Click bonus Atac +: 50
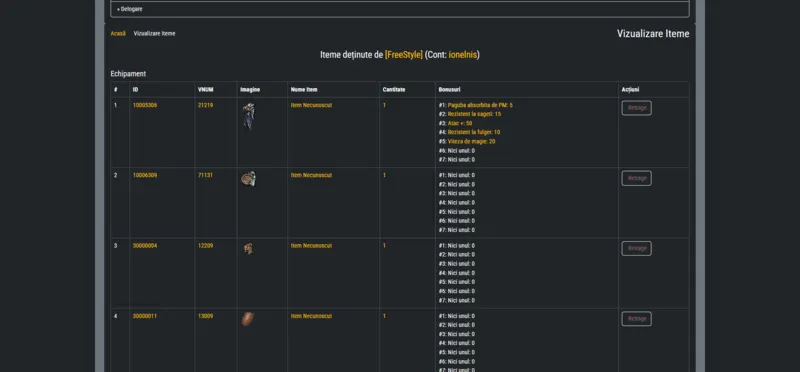This screenshot has height=372, width=800. [460, 123]
